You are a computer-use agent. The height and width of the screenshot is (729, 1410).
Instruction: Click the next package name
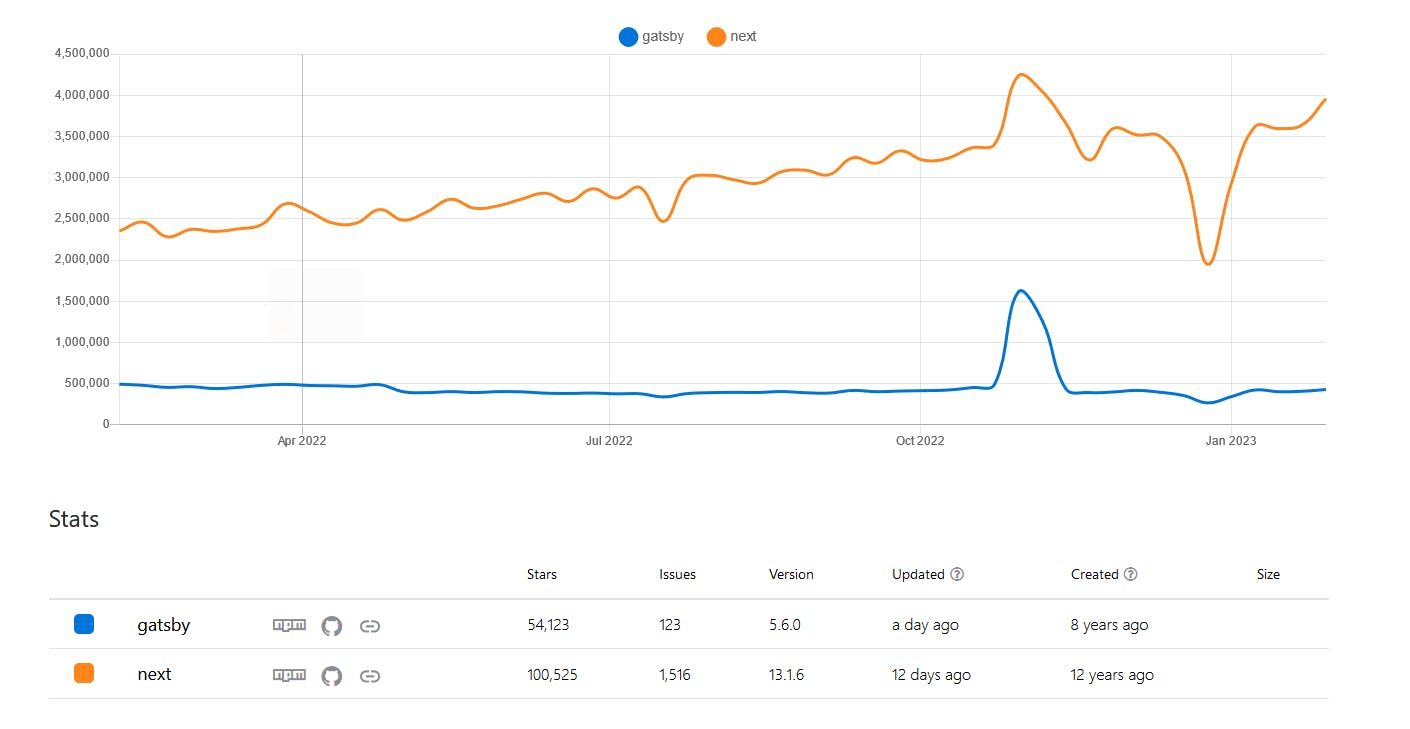tap(154, 675)
